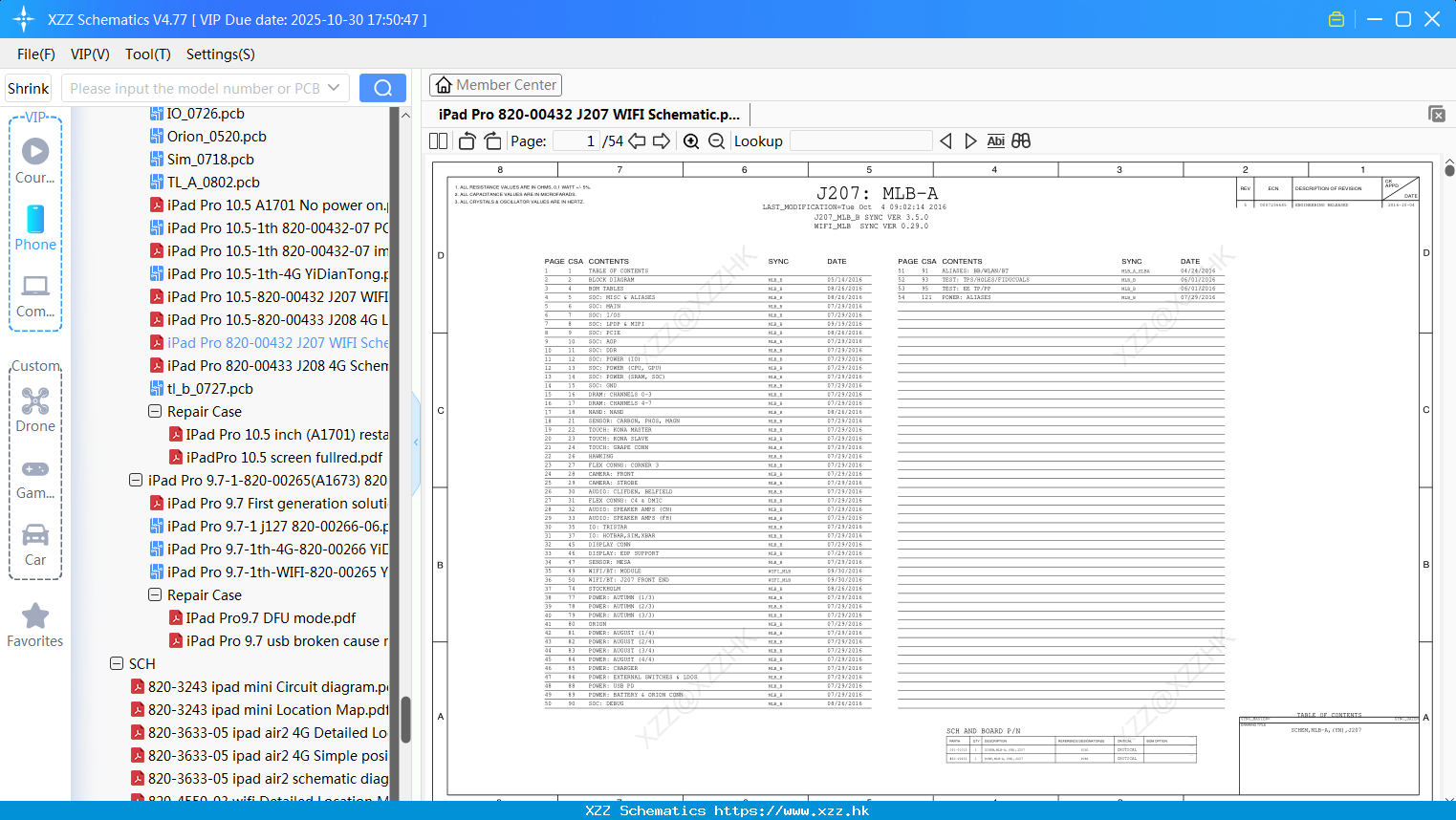Open 820-3243 ipad mini Circuit diagram PDF
This screenshot has width=1456, height=820.
pos(259,687)
